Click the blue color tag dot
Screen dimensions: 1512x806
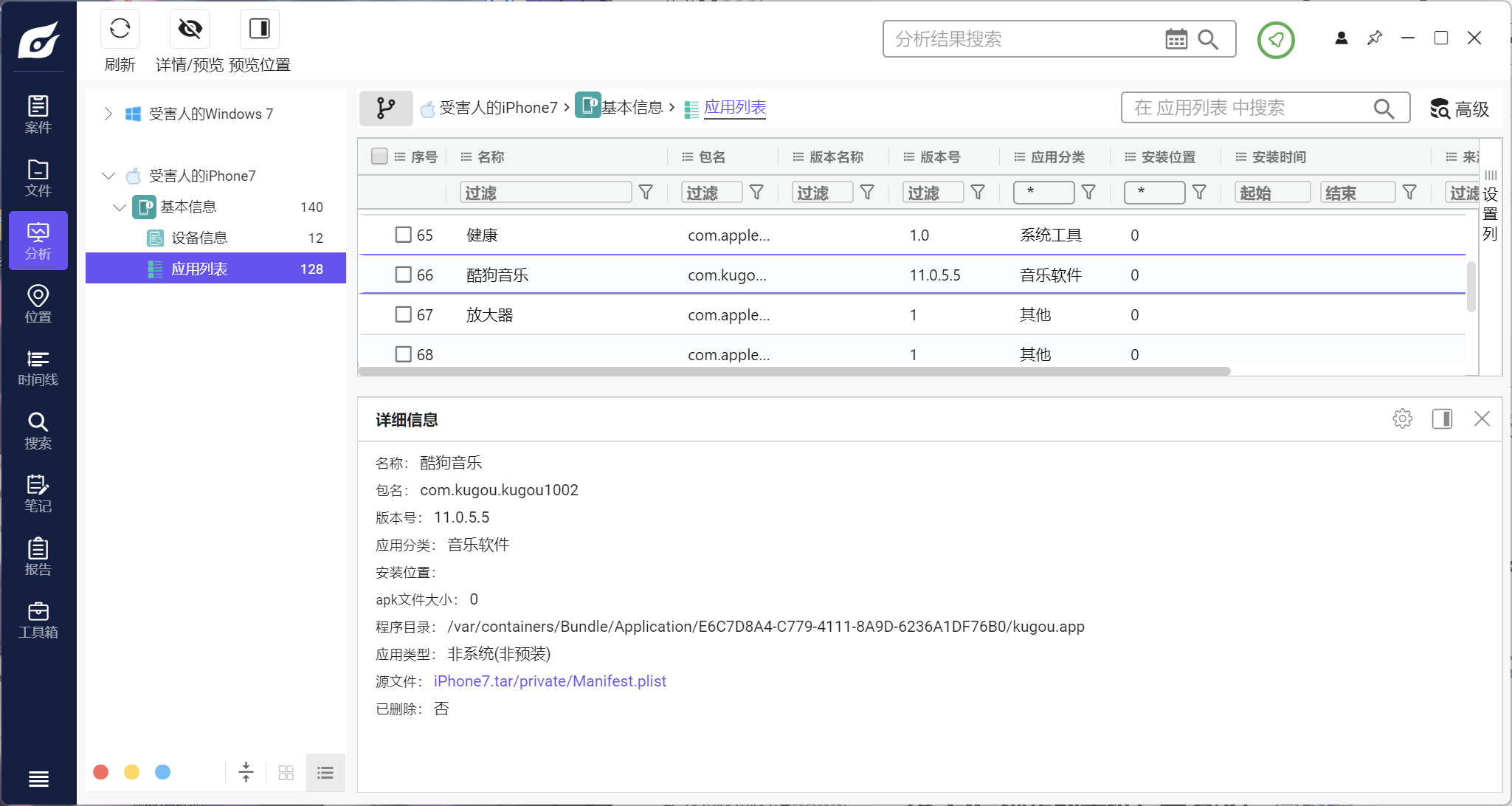point(163,772)
